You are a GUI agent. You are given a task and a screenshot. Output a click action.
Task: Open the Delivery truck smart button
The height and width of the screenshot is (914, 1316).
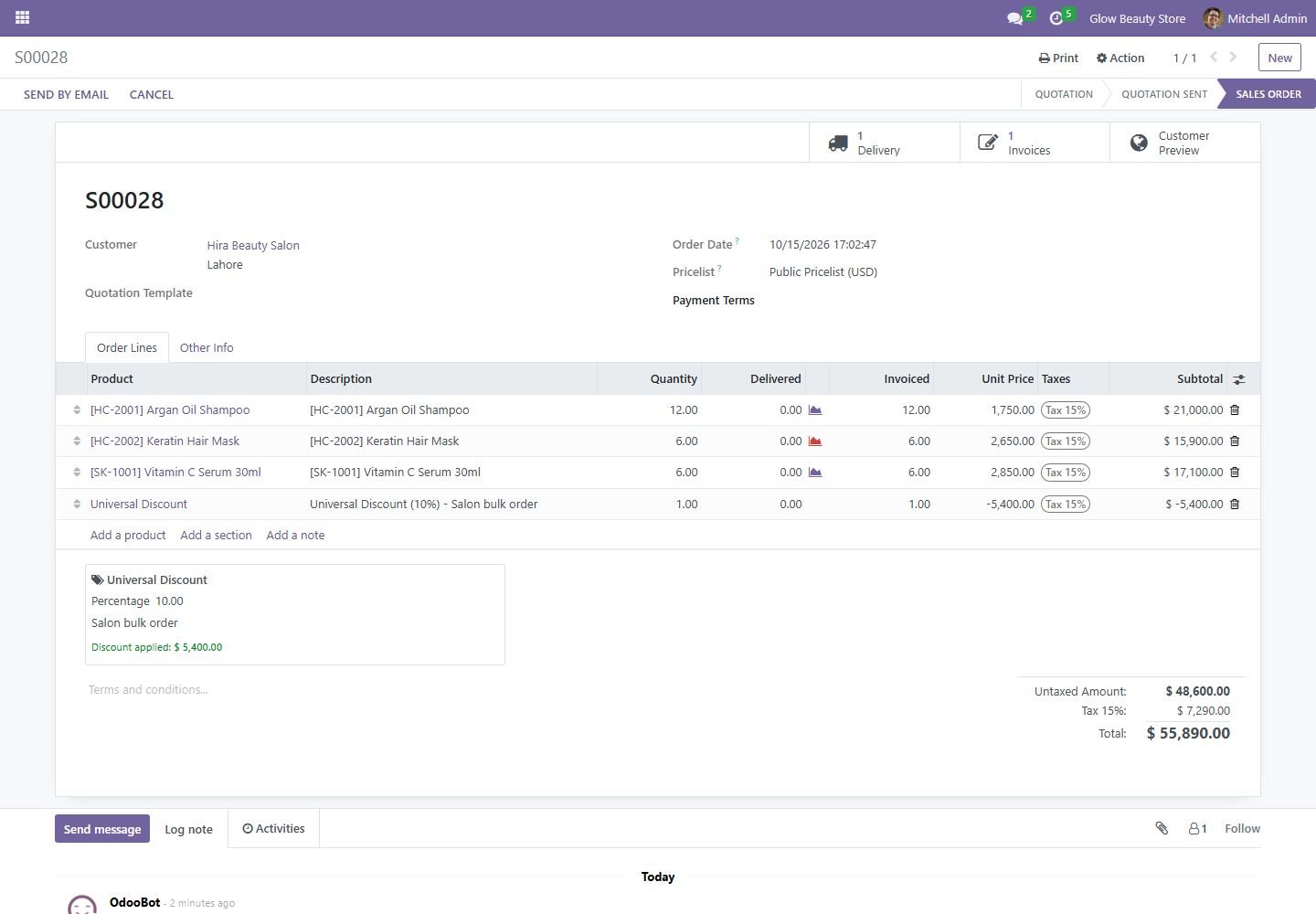click(x=885, y=143)
